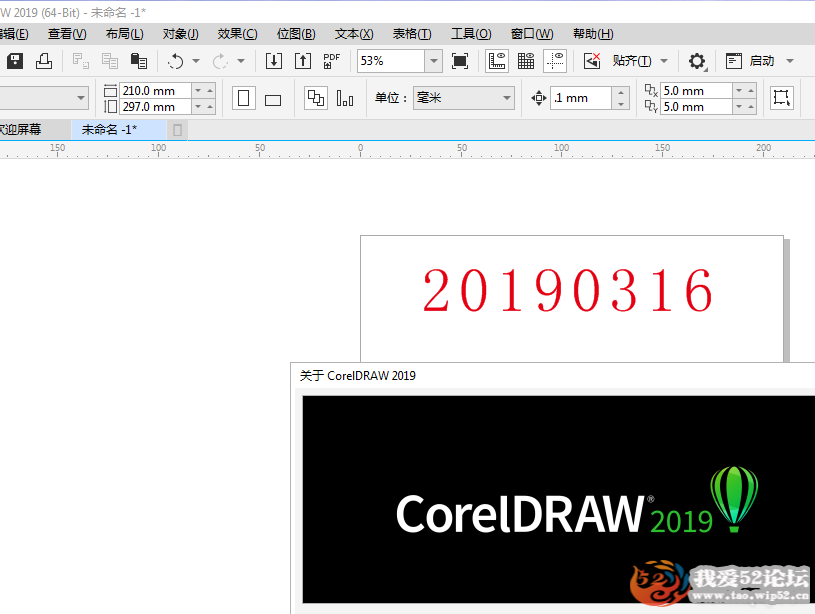
Task: Click the Print icon
Action: point(44,61)
